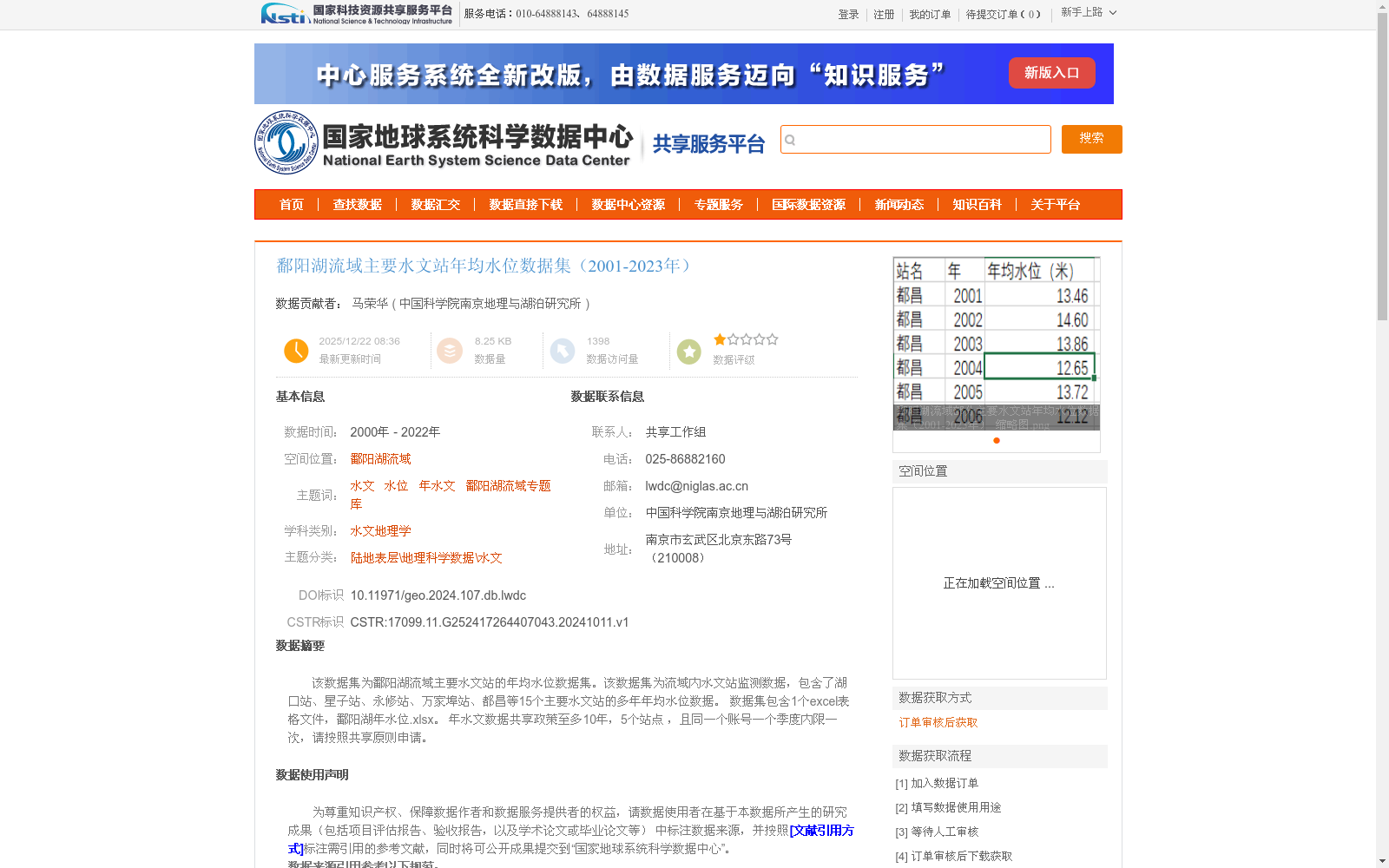Switch to the 数据汇交 navigation tab
Image resolution: width=1389 pixels, height=868 pixels.
click(437, 205)
